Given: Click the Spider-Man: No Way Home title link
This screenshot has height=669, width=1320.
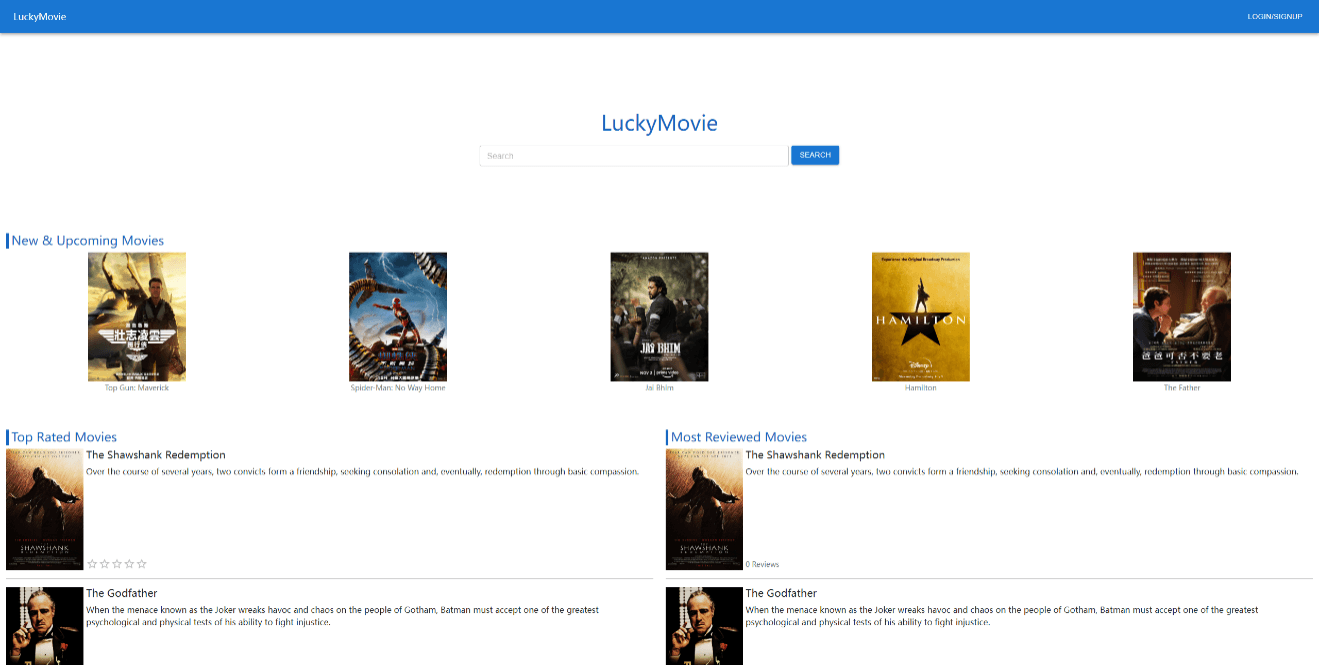Looking at the screenshot, I should coord(398,388).
